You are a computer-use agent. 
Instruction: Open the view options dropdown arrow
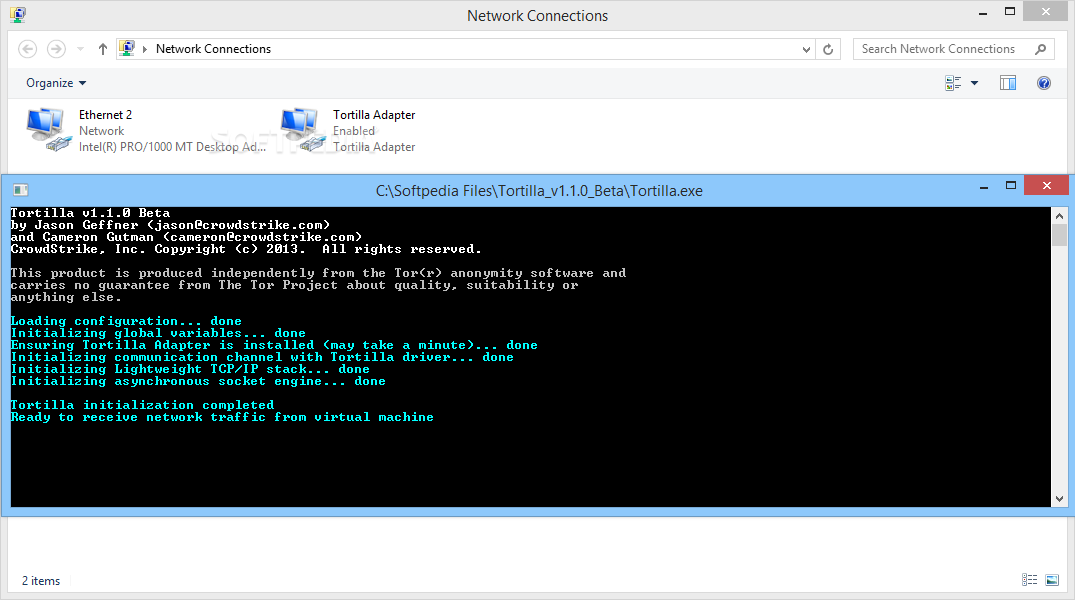coord(974,83)
